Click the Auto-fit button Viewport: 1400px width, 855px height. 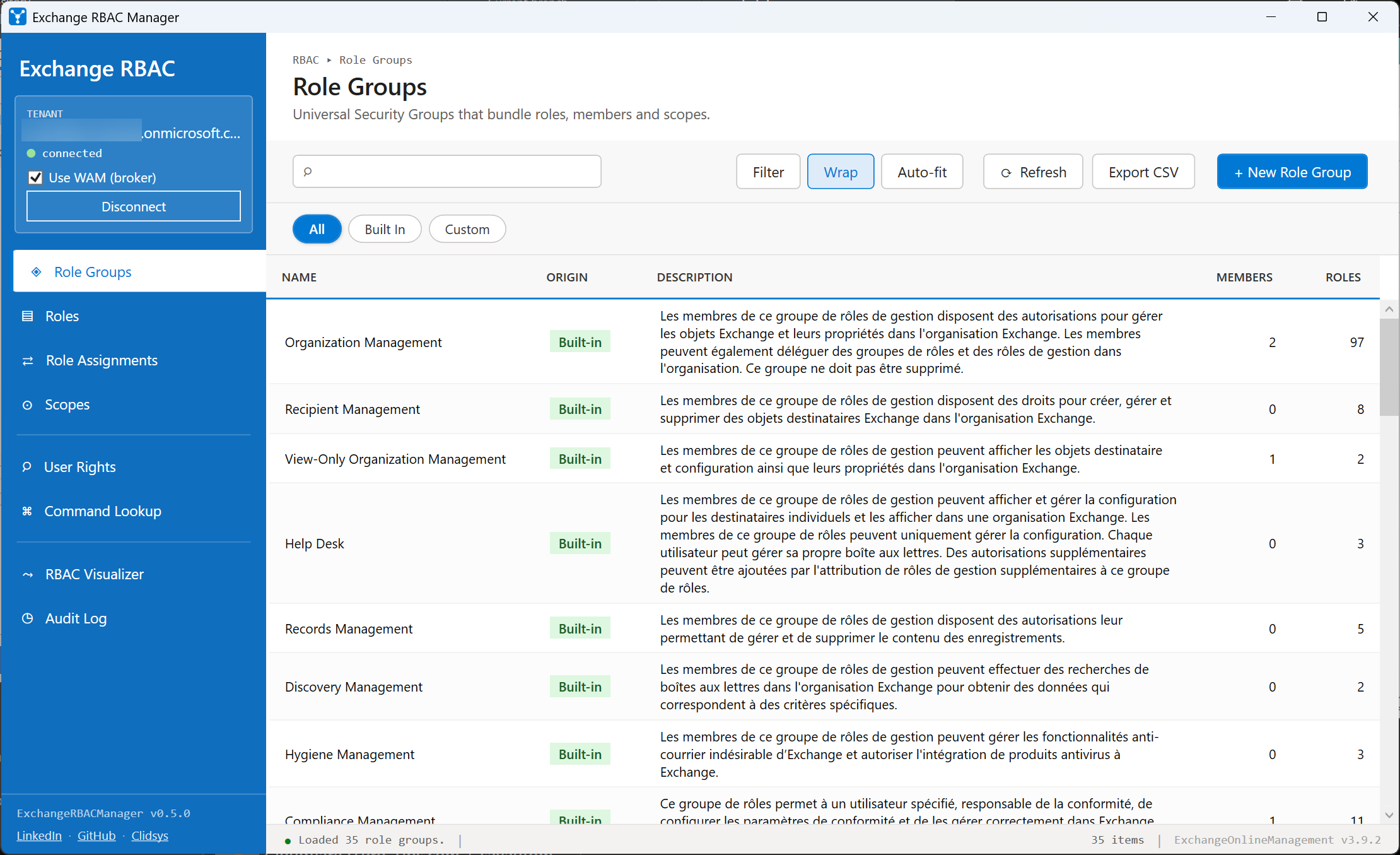tap(922, 172)
